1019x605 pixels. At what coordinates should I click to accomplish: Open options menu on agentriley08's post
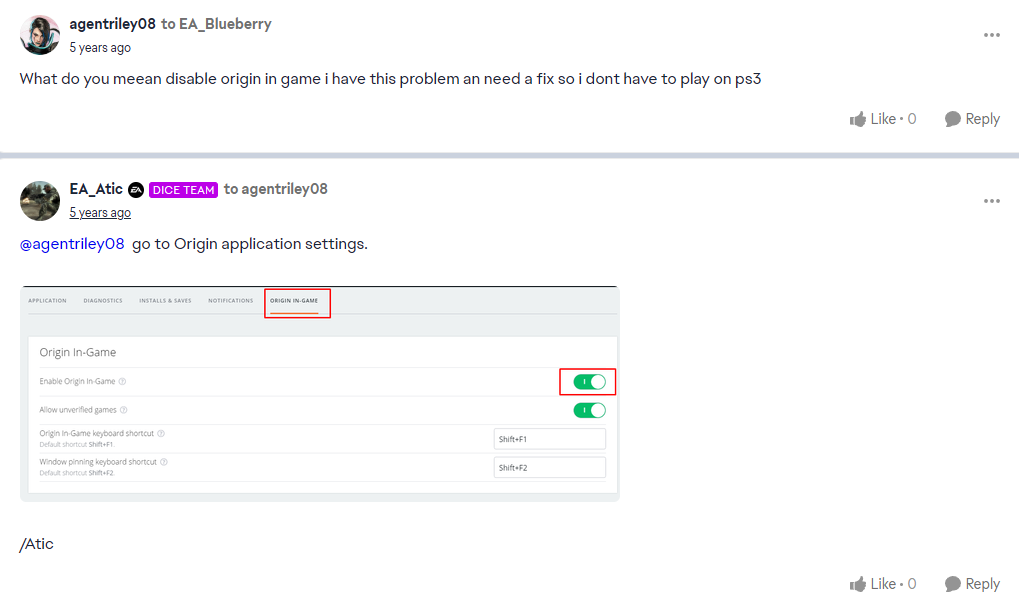click(992, 35)
